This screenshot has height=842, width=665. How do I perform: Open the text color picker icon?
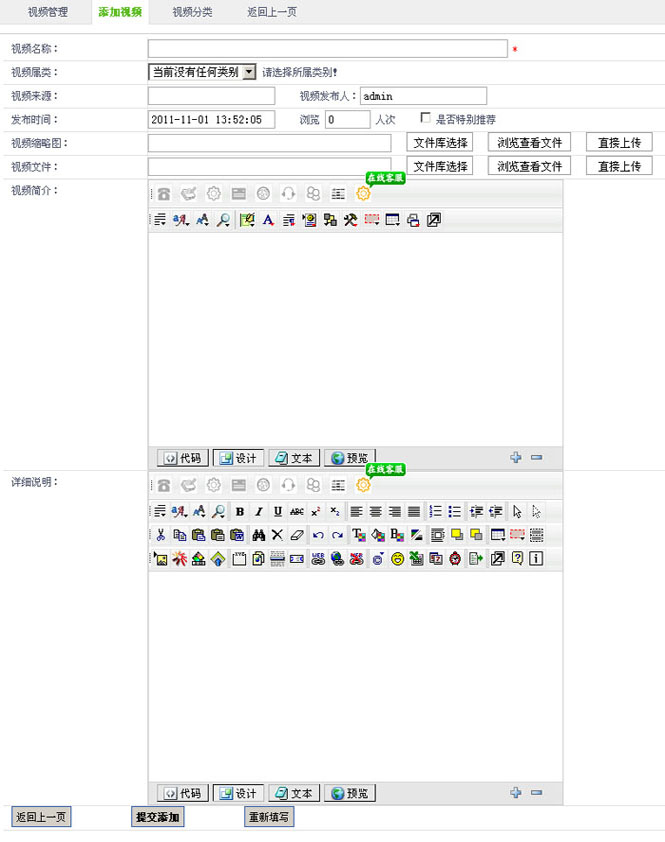coord(358,535)
